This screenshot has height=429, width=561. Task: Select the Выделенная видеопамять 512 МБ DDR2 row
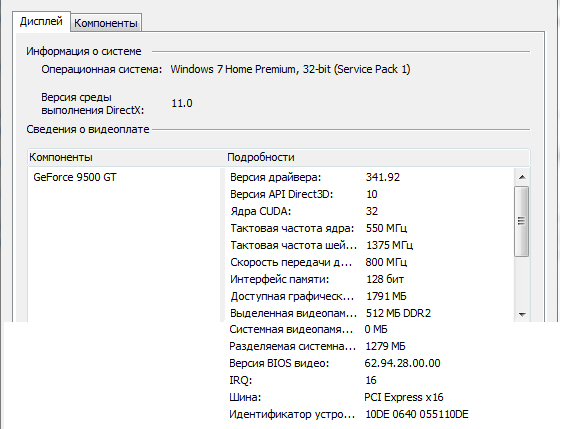[x=370, y=313]
